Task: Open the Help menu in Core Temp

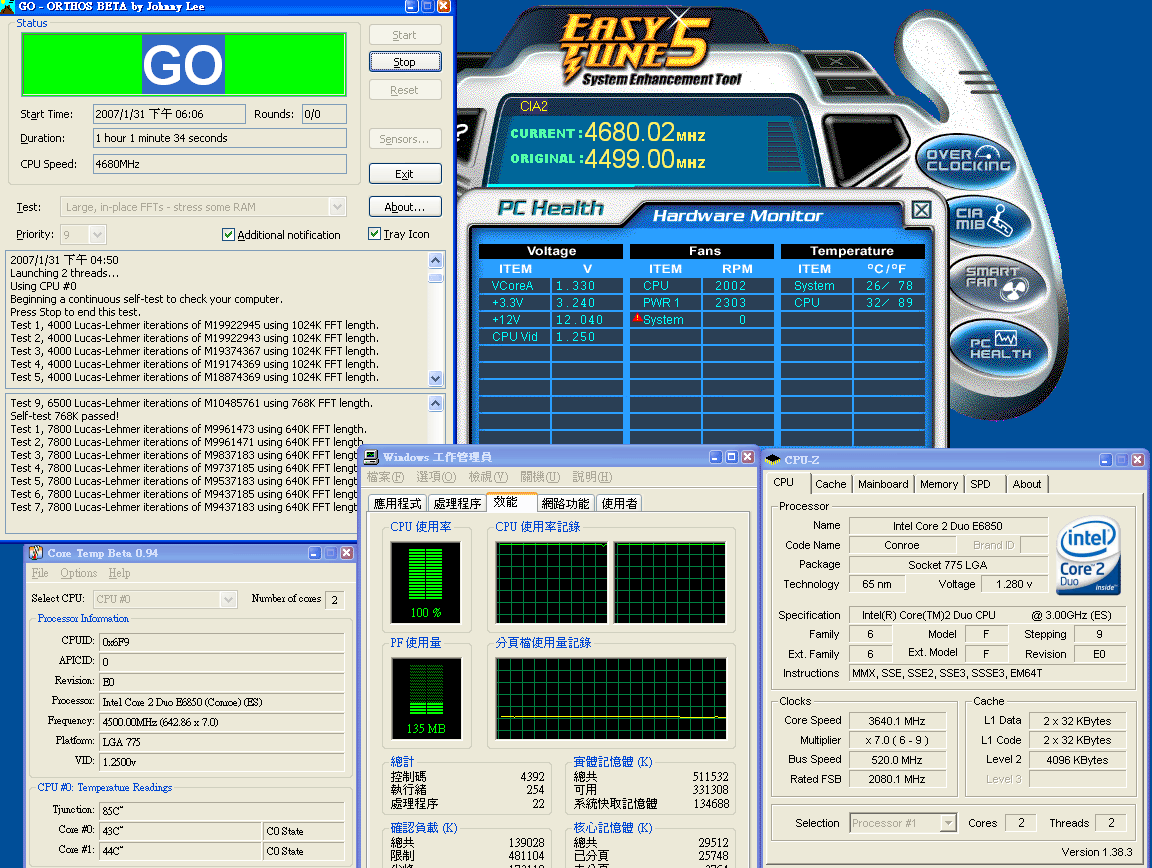Action: [119, 573]
